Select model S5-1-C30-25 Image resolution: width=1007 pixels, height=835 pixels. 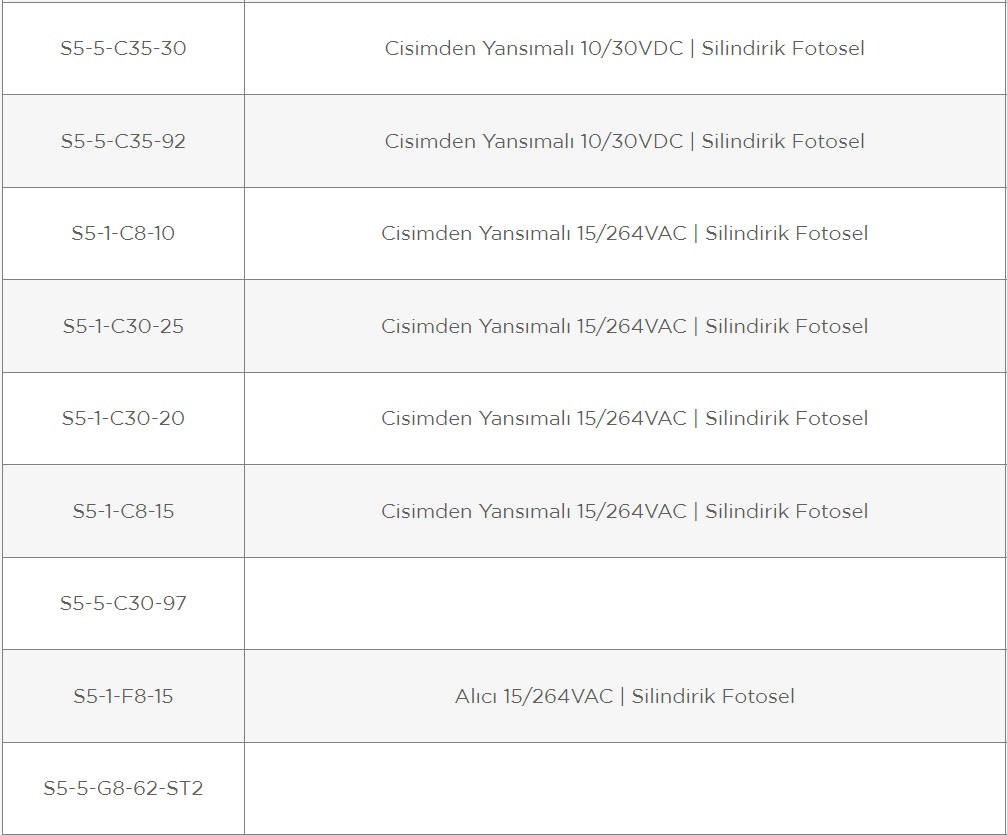(x=123, y=326)
